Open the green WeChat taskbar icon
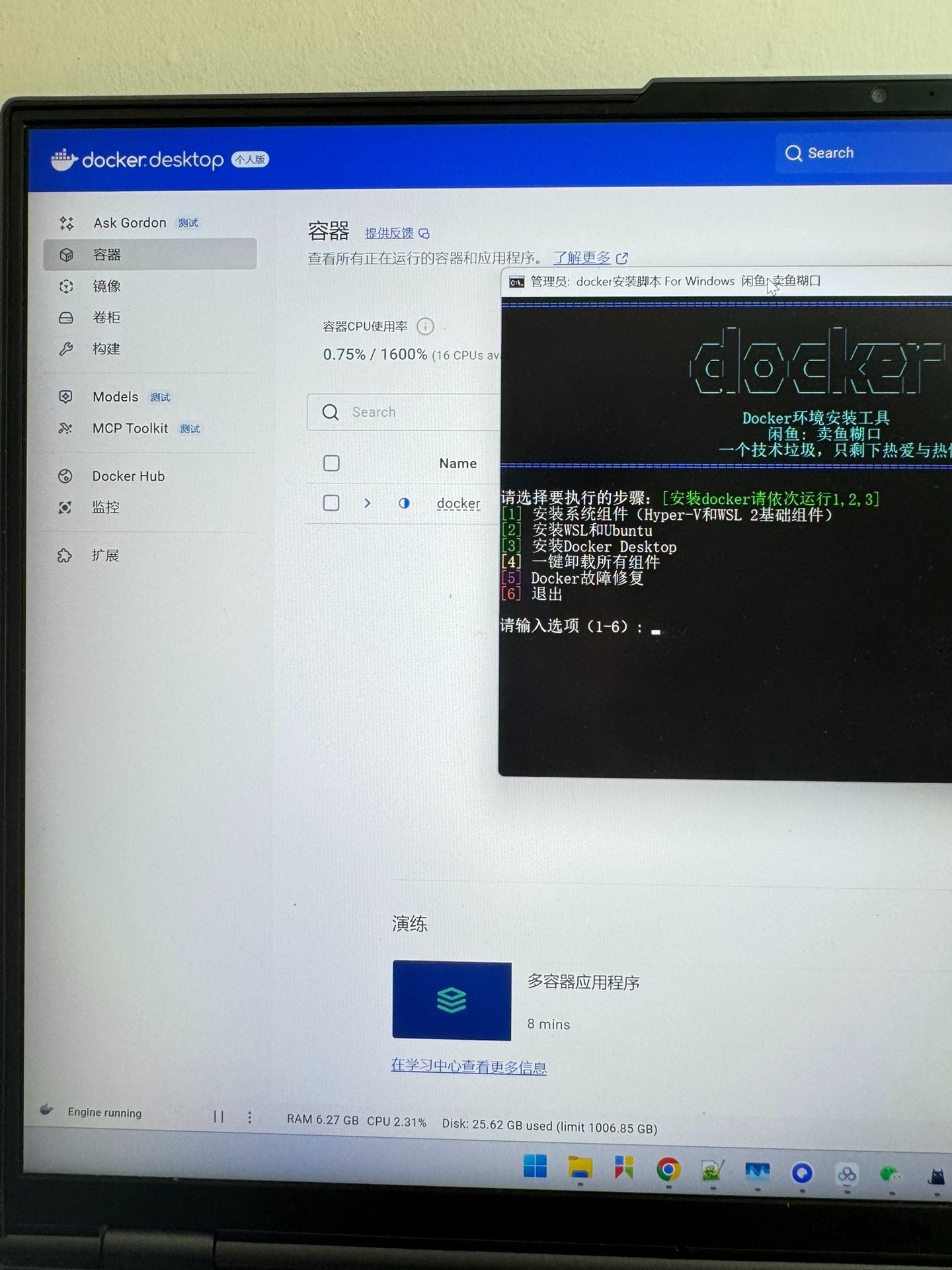Image resolution: width=952 pixels, height=1270 pixels. click(891, 1175)
